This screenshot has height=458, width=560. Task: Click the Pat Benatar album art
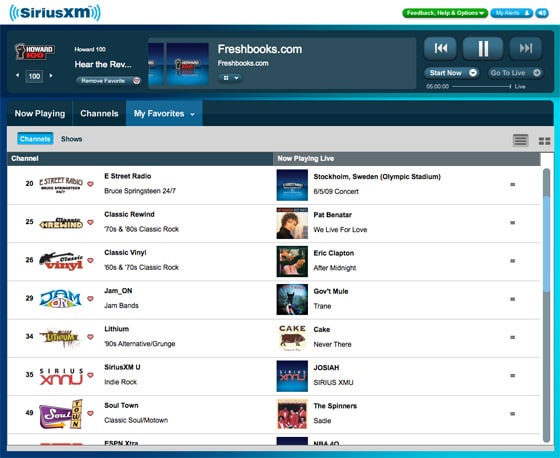coord(292,223)
